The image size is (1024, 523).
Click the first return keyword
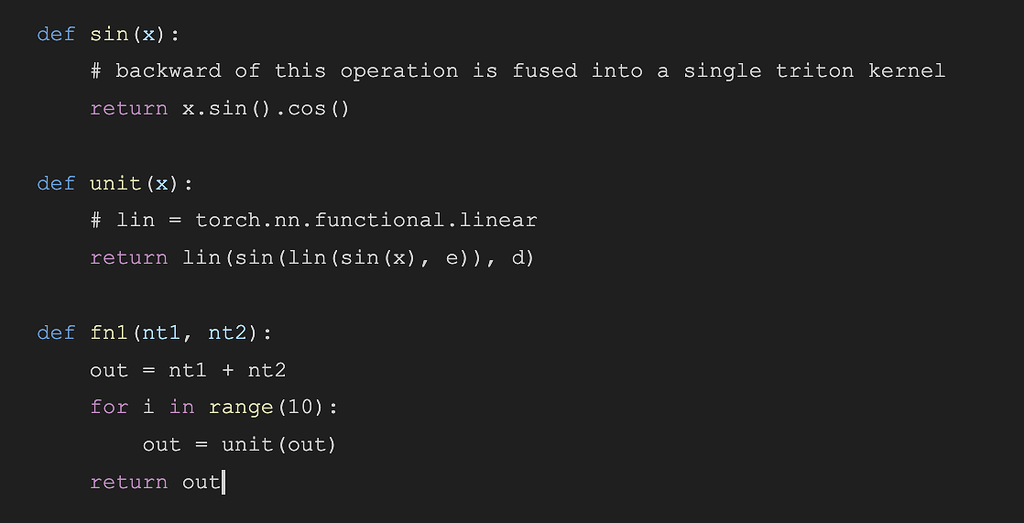(x=129, y=108)
